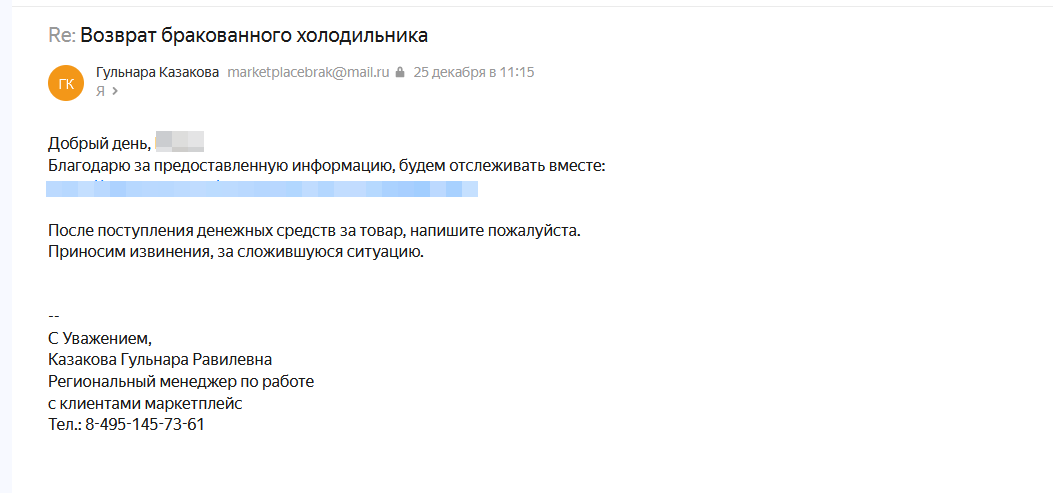Click the orange ГК sender avatar

point(66,83)
